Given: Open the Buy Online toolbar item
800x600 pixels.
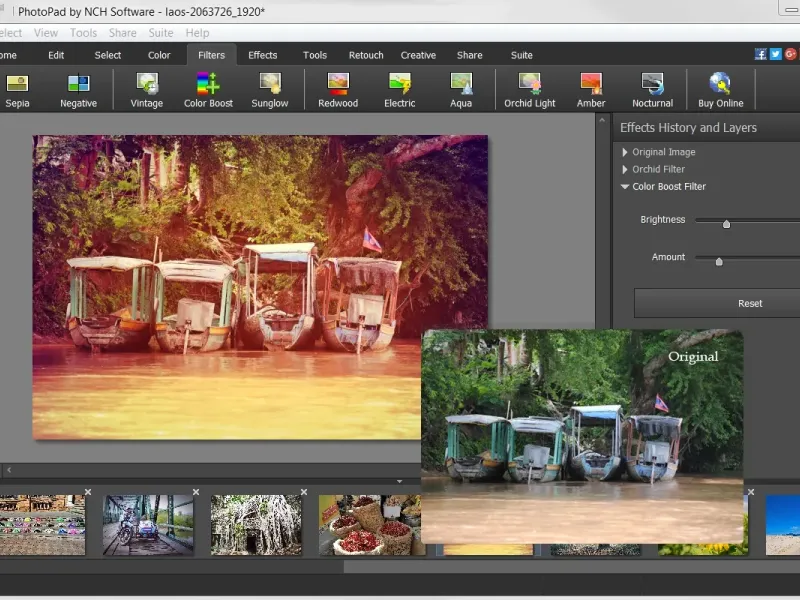Looking at the screenshot, I should pyautogui.click(x=720, y=90).
